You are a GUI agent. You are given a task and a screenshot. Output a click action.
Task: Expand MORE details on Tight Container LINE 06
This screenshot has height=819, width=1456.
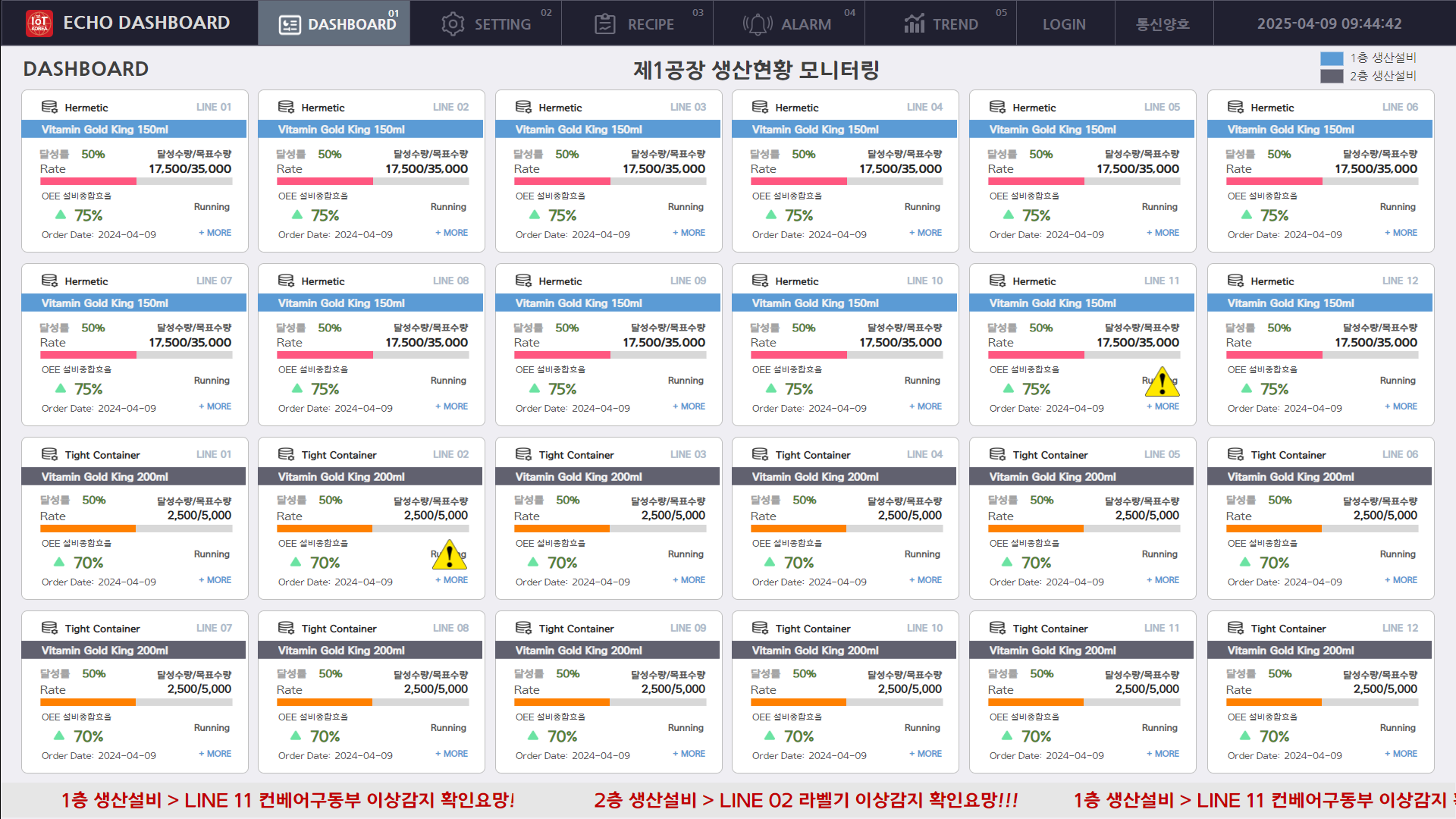click(1401, 580)
